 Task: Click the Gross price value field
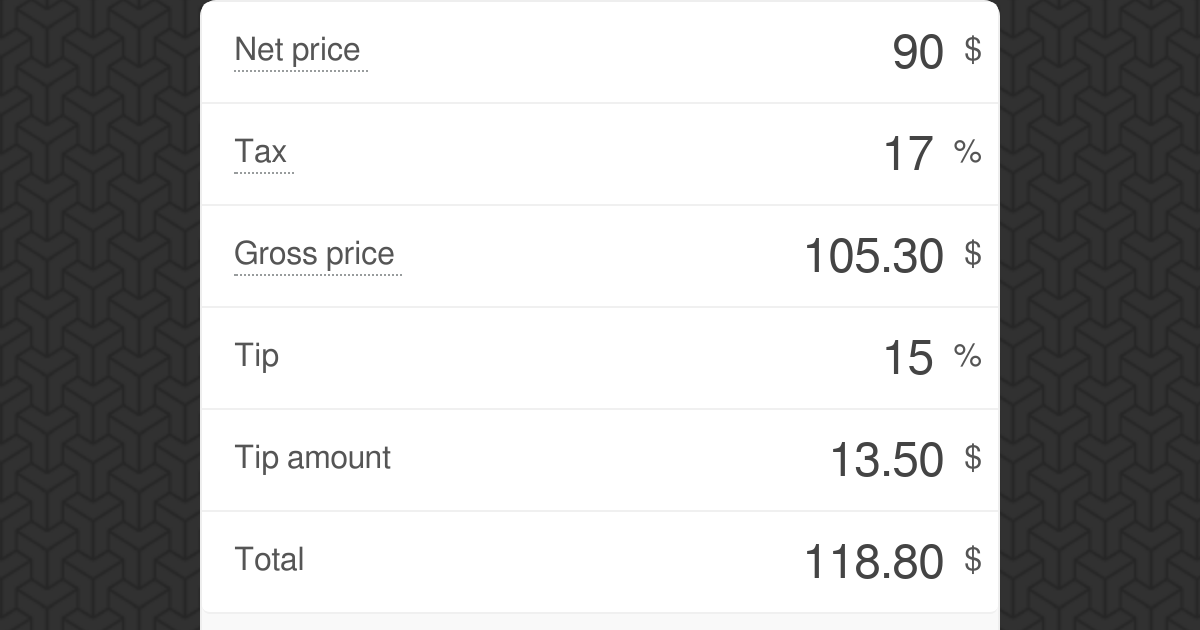875,256
